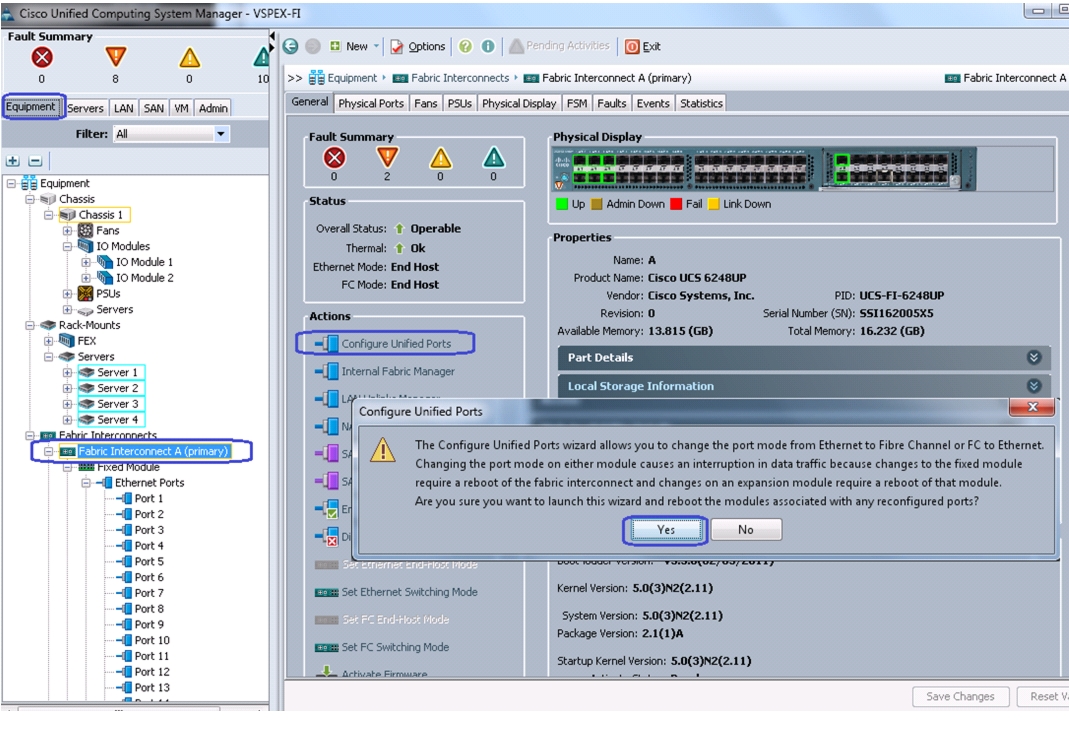
Task: Click the collapse all minus icon above tree
Action: coord(35,161)
